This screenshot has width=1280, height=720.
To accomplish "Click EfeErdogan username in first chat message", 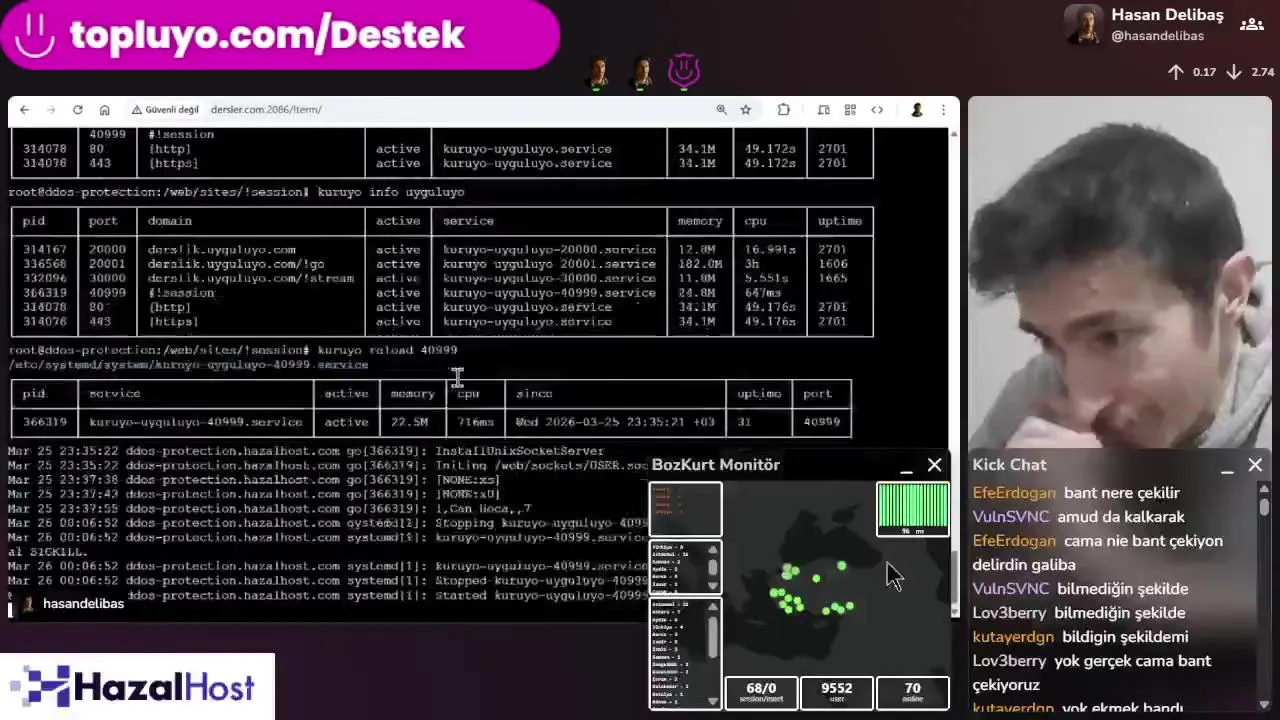I will (x=1014, y=493).
